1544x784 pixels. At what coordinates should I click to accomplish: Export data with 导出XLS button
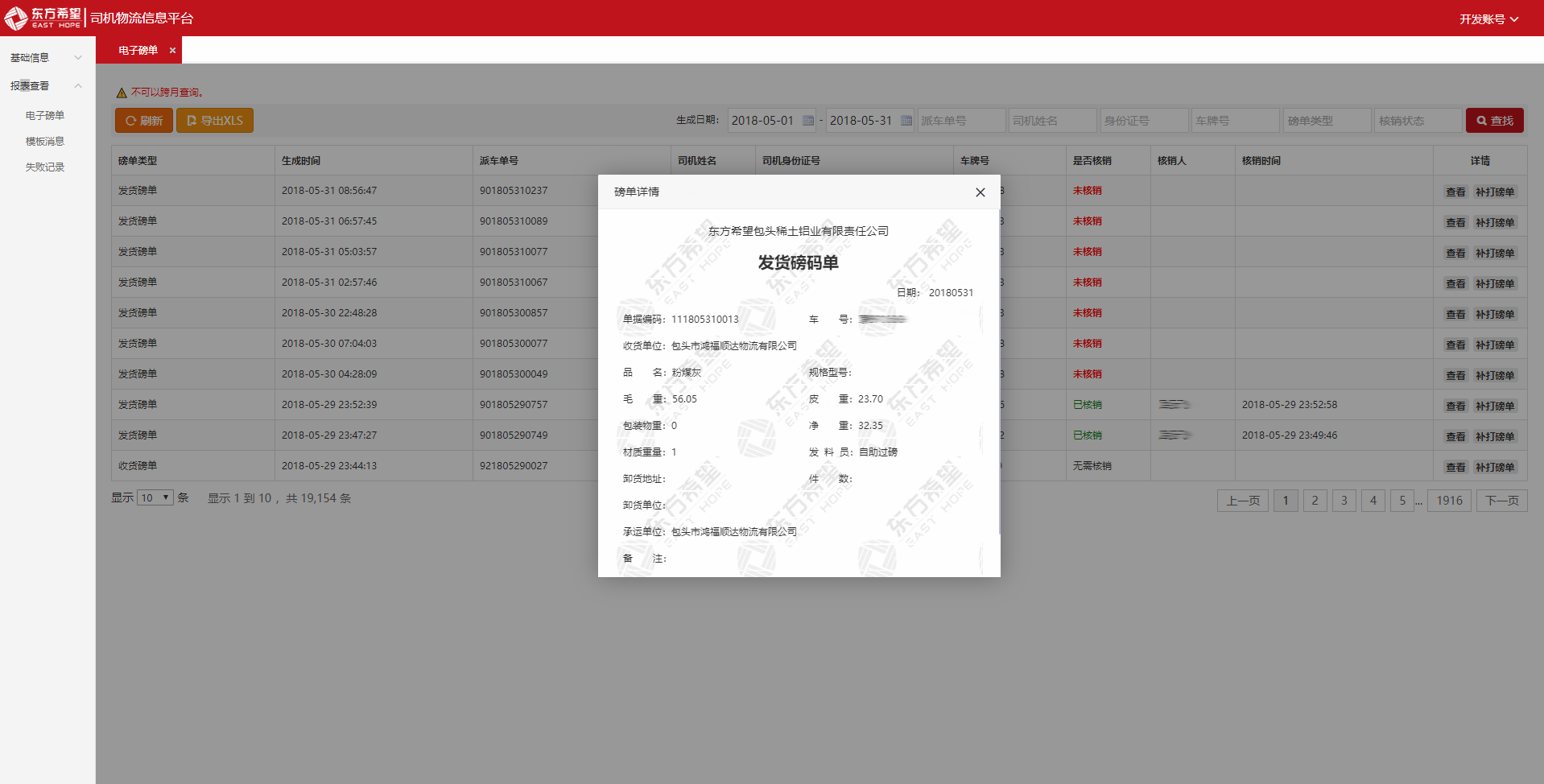215,121
